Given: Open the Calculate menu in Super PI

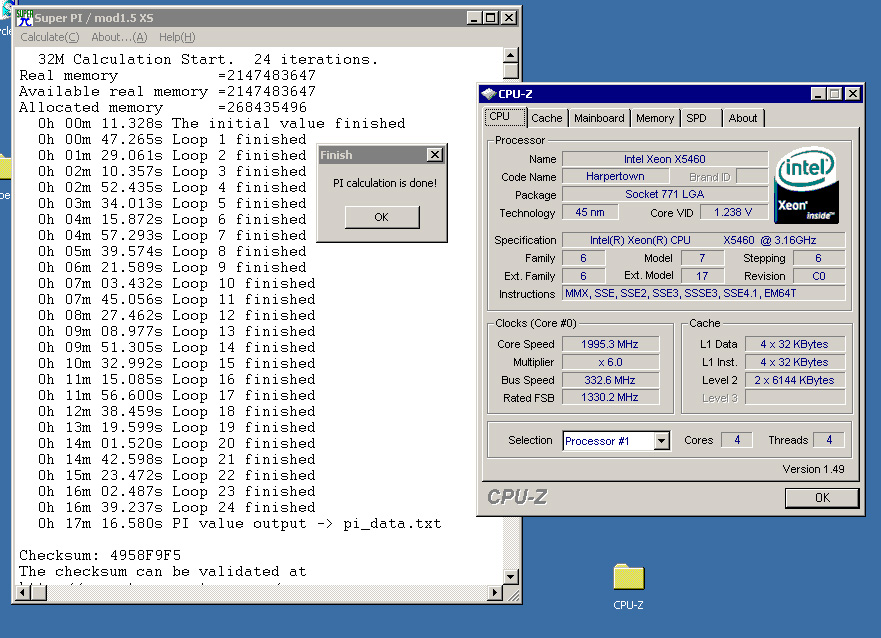Looking at the screenshot, I should (x=50, y=37).
